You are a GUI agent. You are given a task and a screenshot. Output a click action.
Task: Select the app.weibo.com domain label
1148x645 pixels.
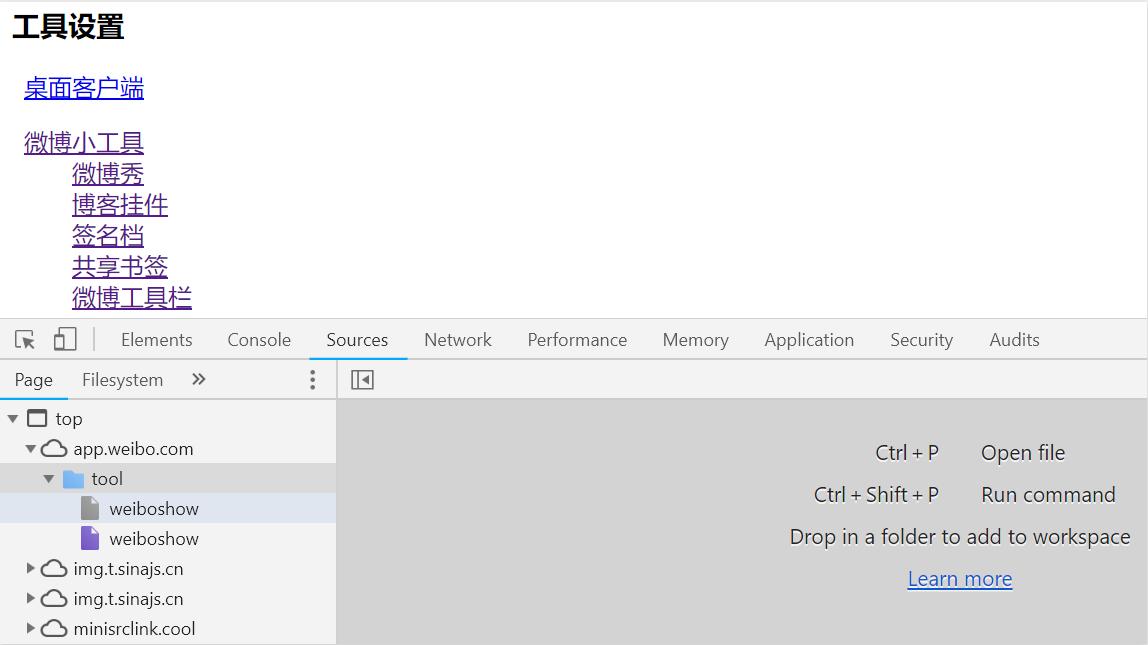133,449
